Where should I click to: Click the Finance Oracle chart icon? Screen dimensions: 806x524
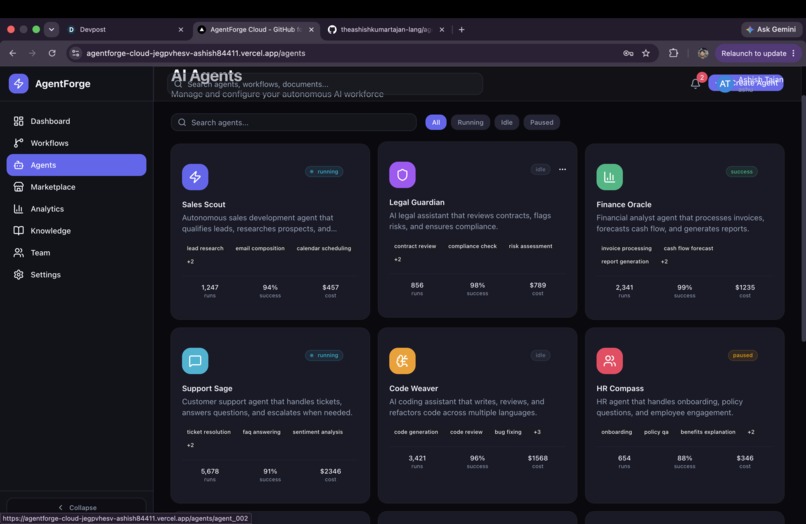click(610, 177)
